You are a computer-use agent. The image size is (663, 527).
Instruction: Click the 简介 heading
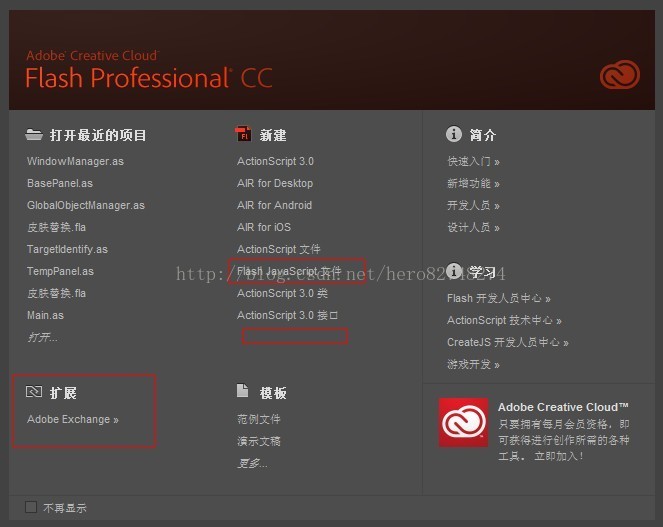[x=482, y=135]
